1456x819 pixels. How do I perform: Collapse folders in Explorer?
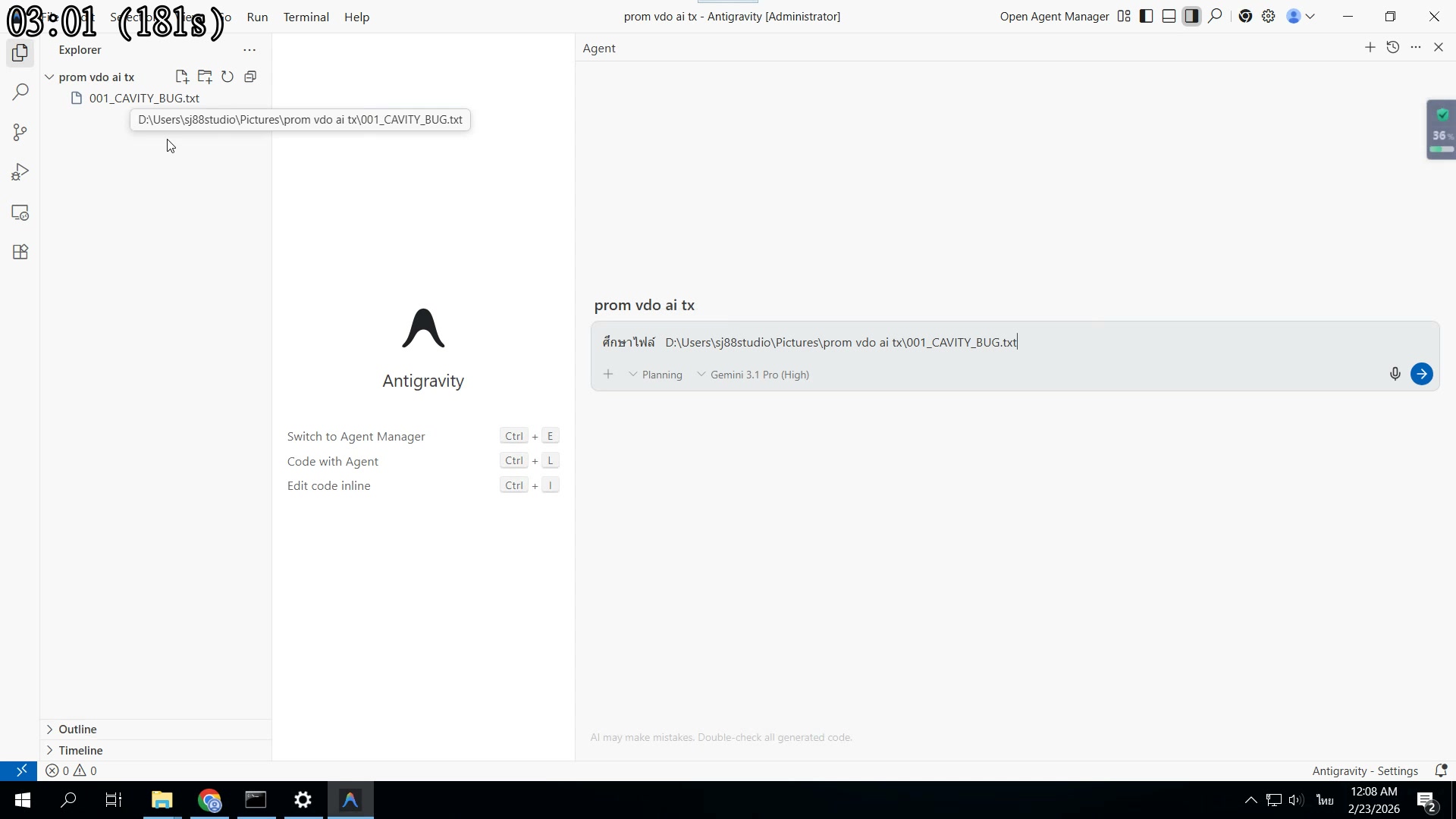click(x=250, y=77)
